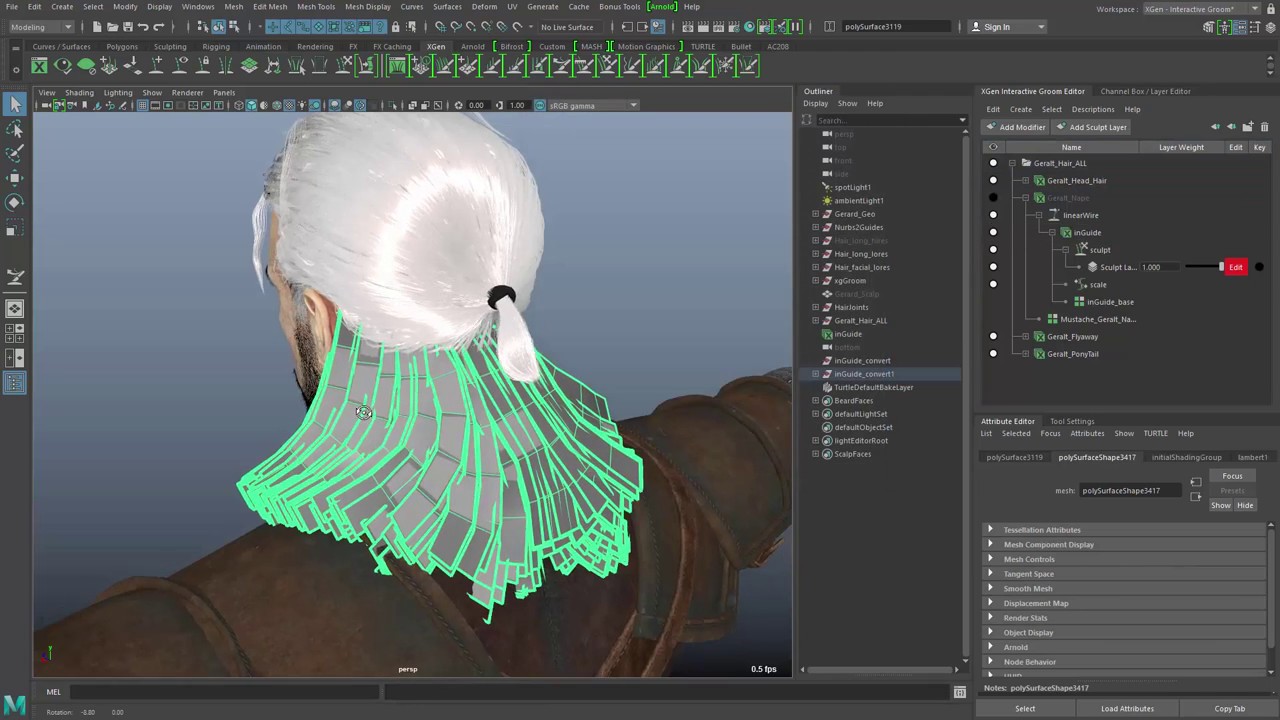Image resolution: width=1280 pixels, height=720 pixels.
Task: Select the arrow Select tool in toolbox
Action: [15, 104]
